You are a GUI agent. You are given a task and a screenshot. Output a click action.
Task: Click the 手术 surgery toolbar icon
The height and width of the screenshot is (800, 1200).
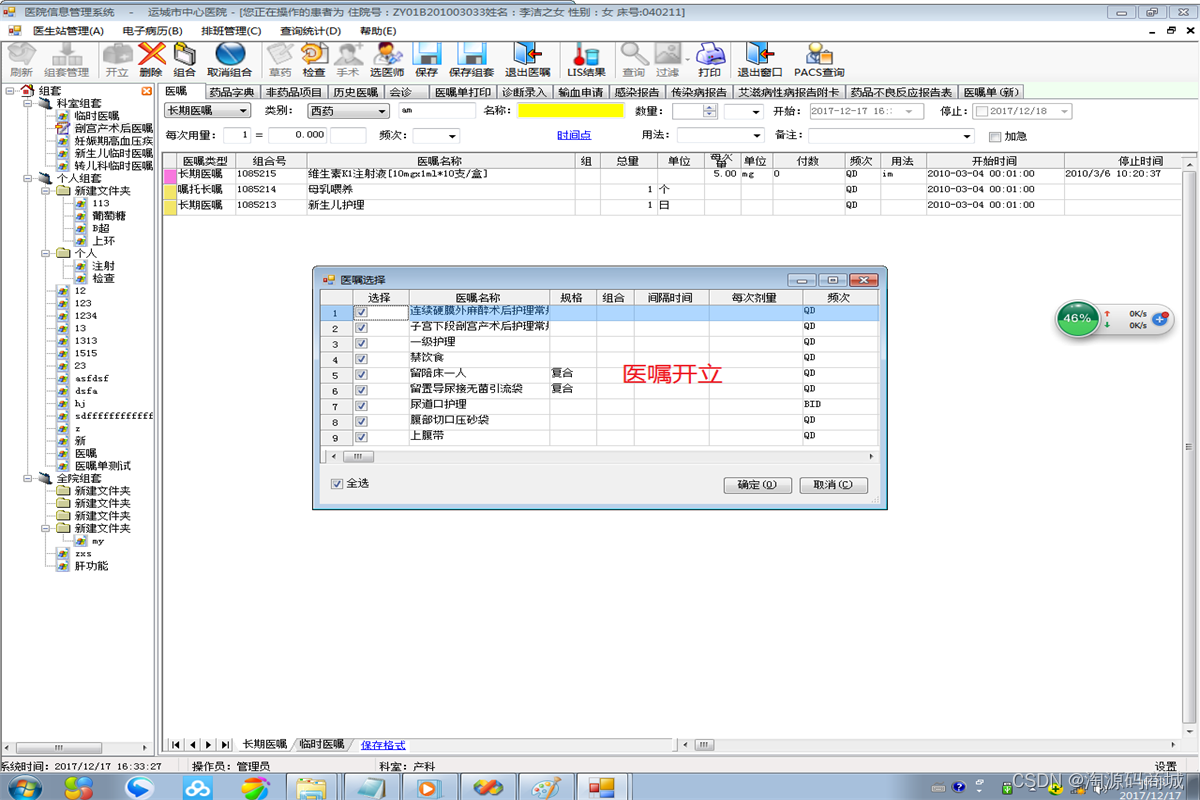pos(348,59)
